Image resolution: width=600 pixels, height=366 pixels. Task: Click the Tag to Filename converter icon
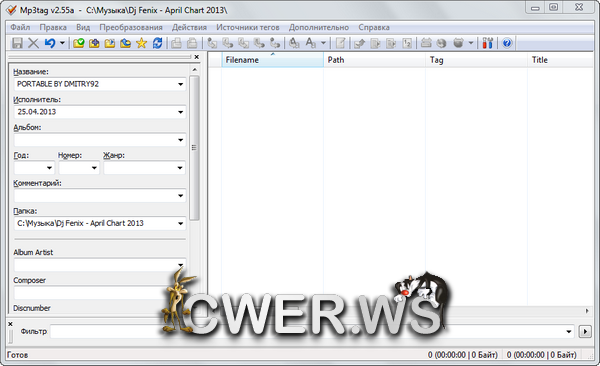pyautogui.click(x=212, y=43)
